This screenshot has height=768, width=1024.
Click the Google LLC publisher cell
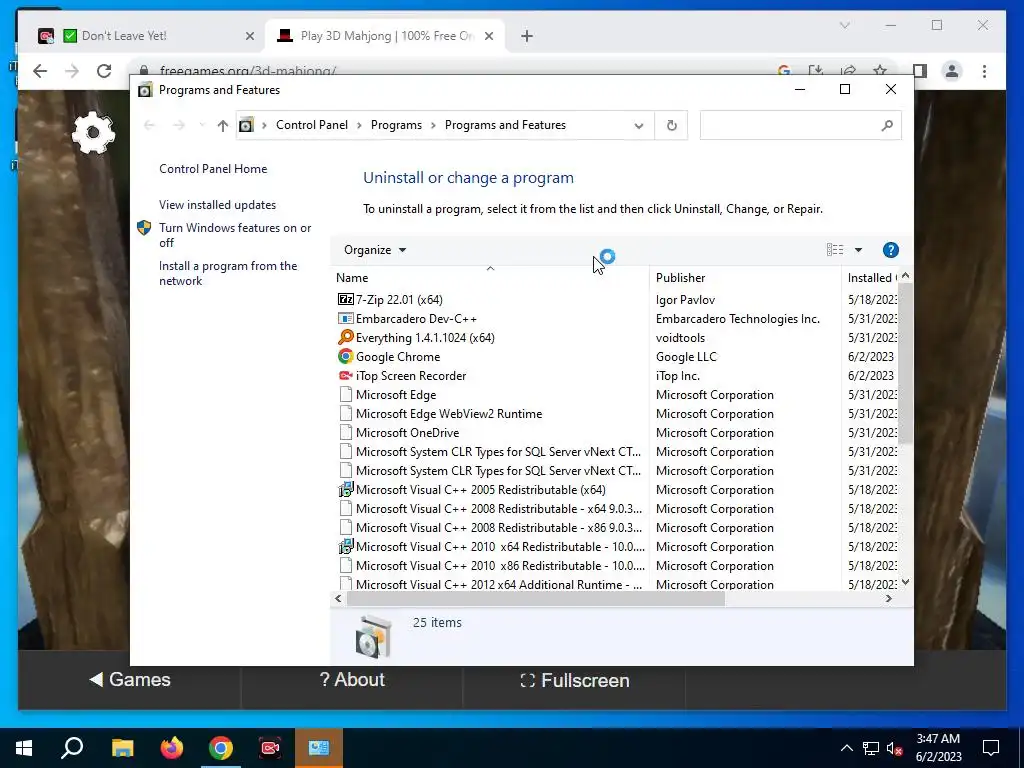click(686, 357)
